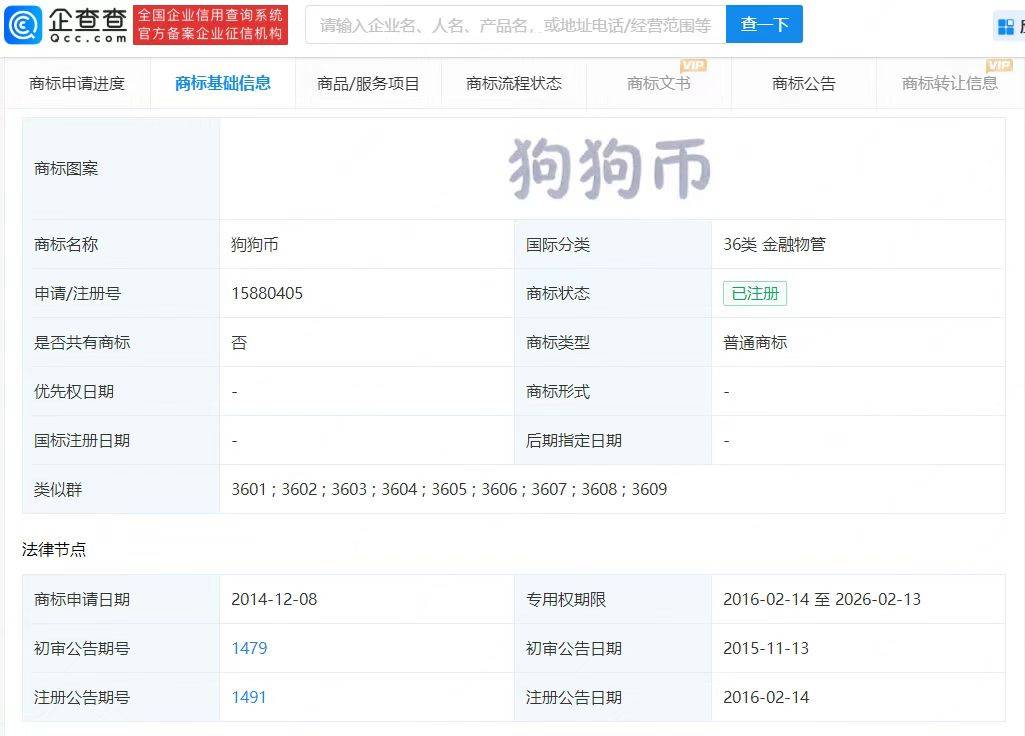1025x736 pixels.
Task: Click the red 全国企业信用查询系统 banner
Action: (x=211, y=25)
